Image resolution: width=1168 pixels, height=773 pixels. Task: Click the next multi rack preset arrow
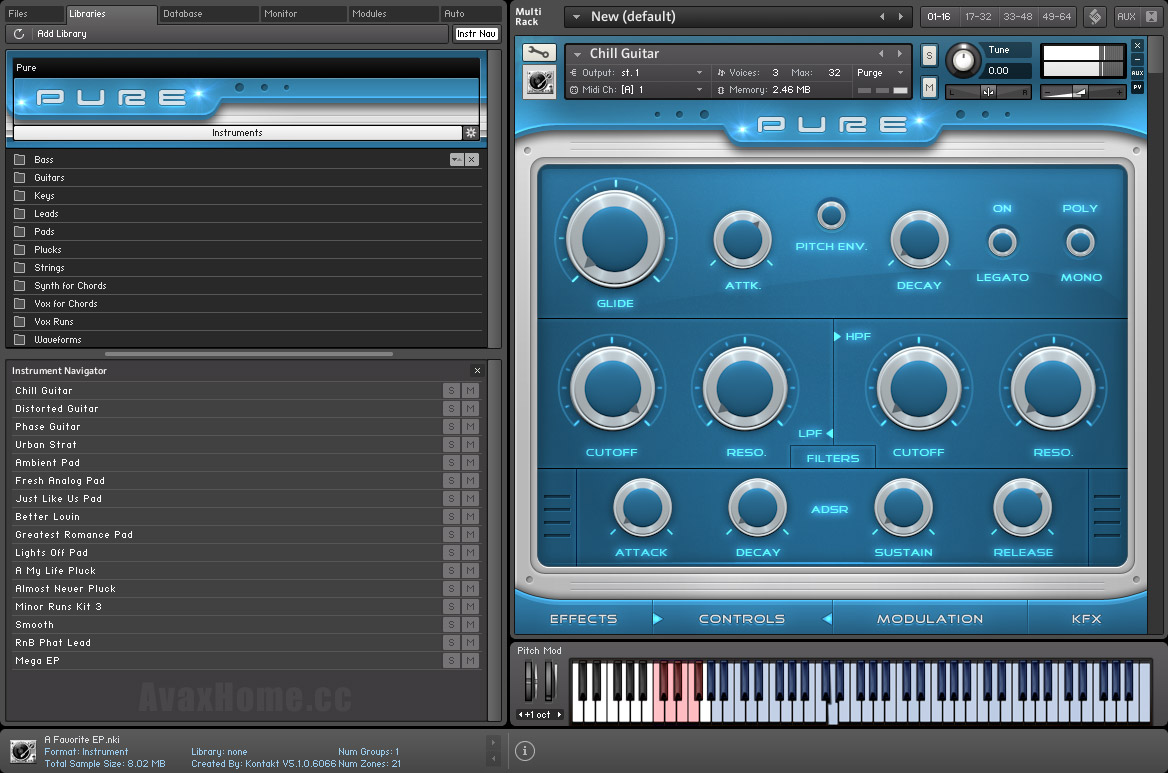pos(901,16)
